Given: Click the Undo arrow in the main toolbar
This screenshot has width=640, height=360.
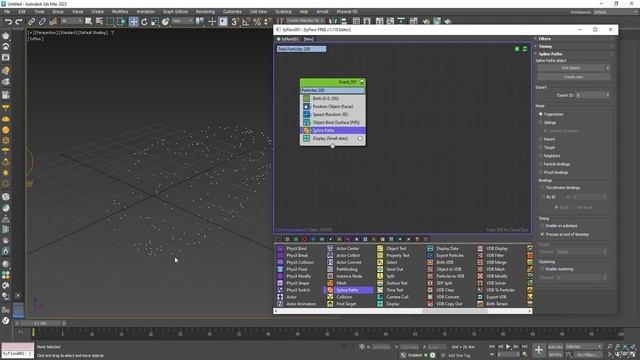Looking at the screenshot, I should tap(8, 22).
